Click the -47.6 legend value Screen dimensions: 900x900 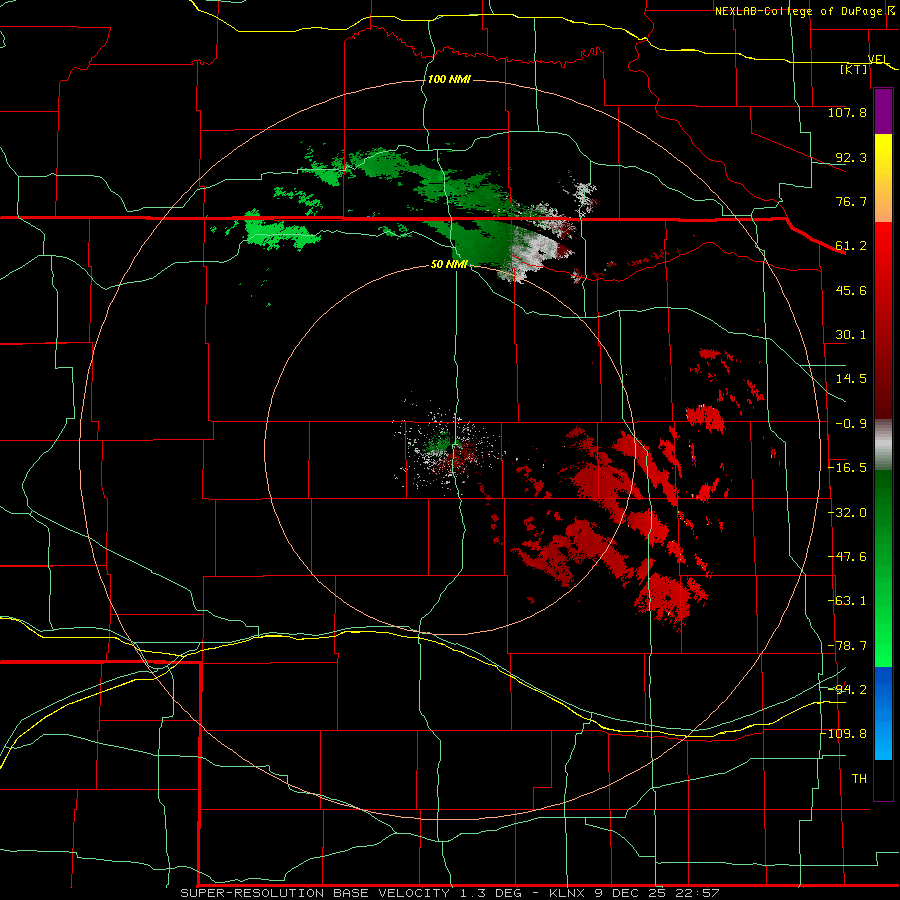point(847,557)
